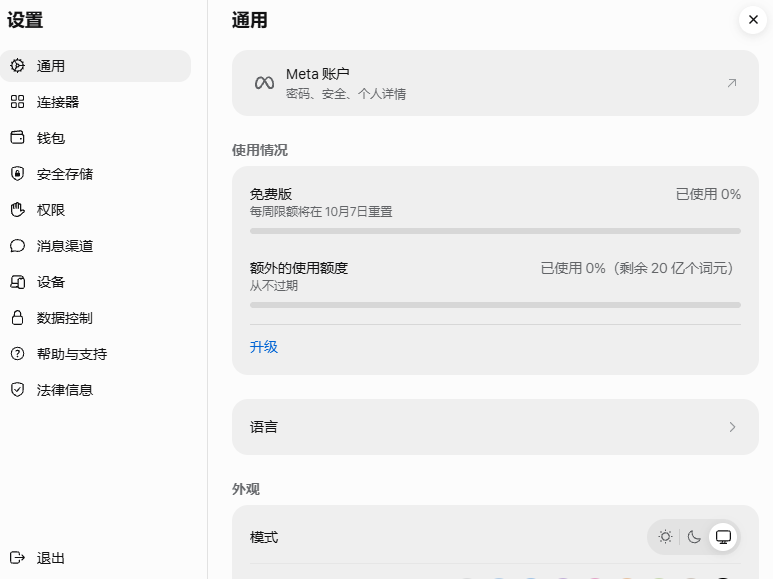This screenshot has width=773, height=579.
Task: Click the 免费版 usage progress bar
Action: (x=495, y=231)
